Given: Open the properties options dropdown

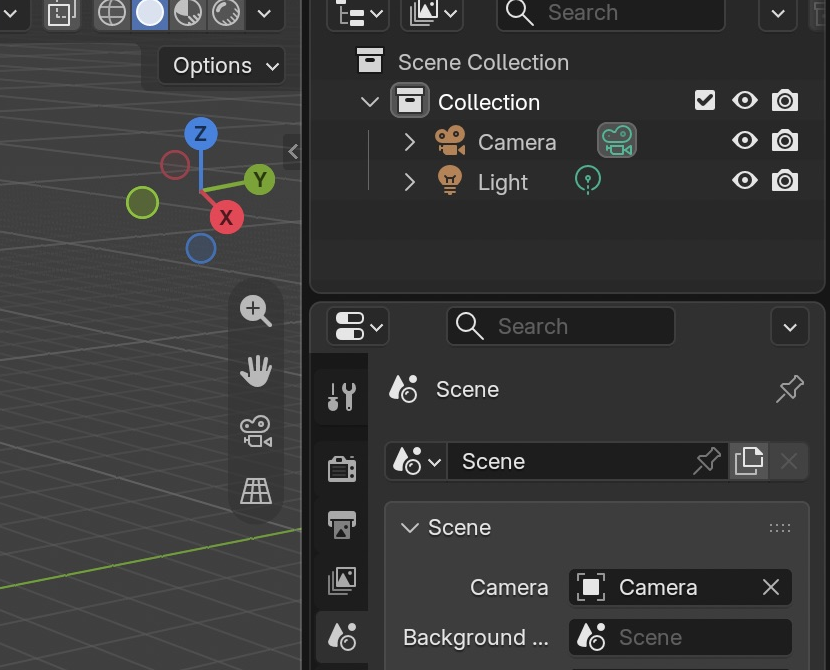Looking at the screenshot, I should click(790, 327).
